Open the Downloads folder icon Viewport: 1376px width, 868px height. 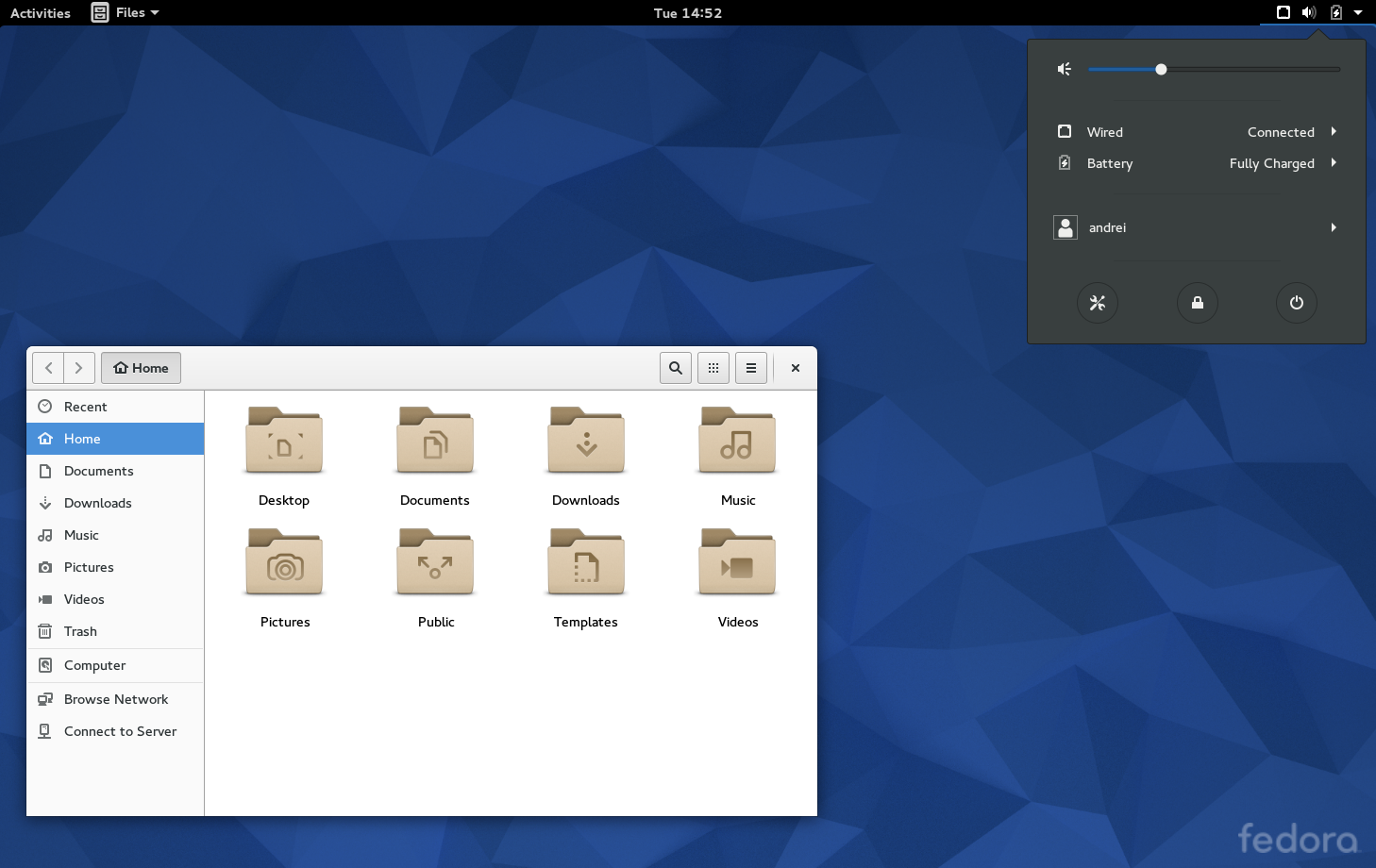586,442
